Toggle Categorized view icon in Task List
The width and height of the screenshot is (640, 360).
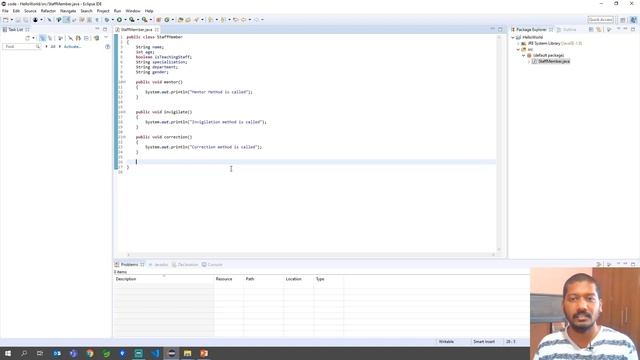pyautogui.click(x=42, y=38)
